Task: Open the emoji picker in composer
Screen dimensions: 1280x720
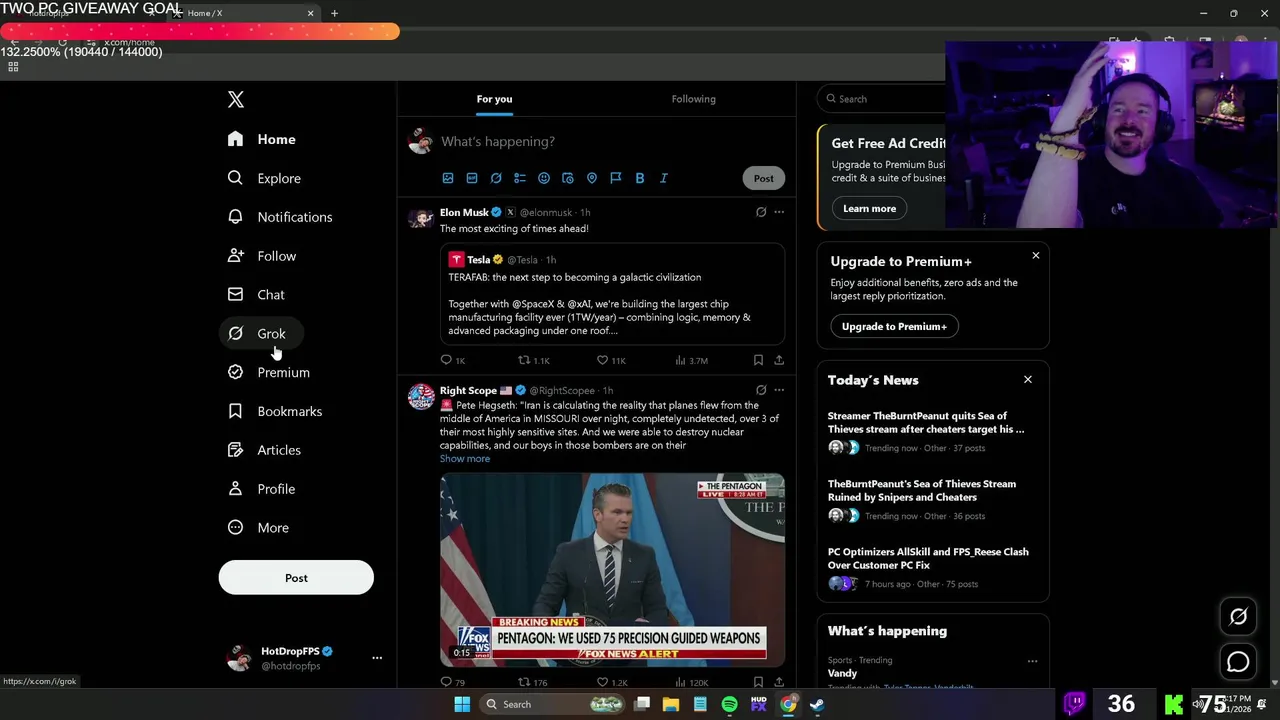Action: (x=544, y=178)
